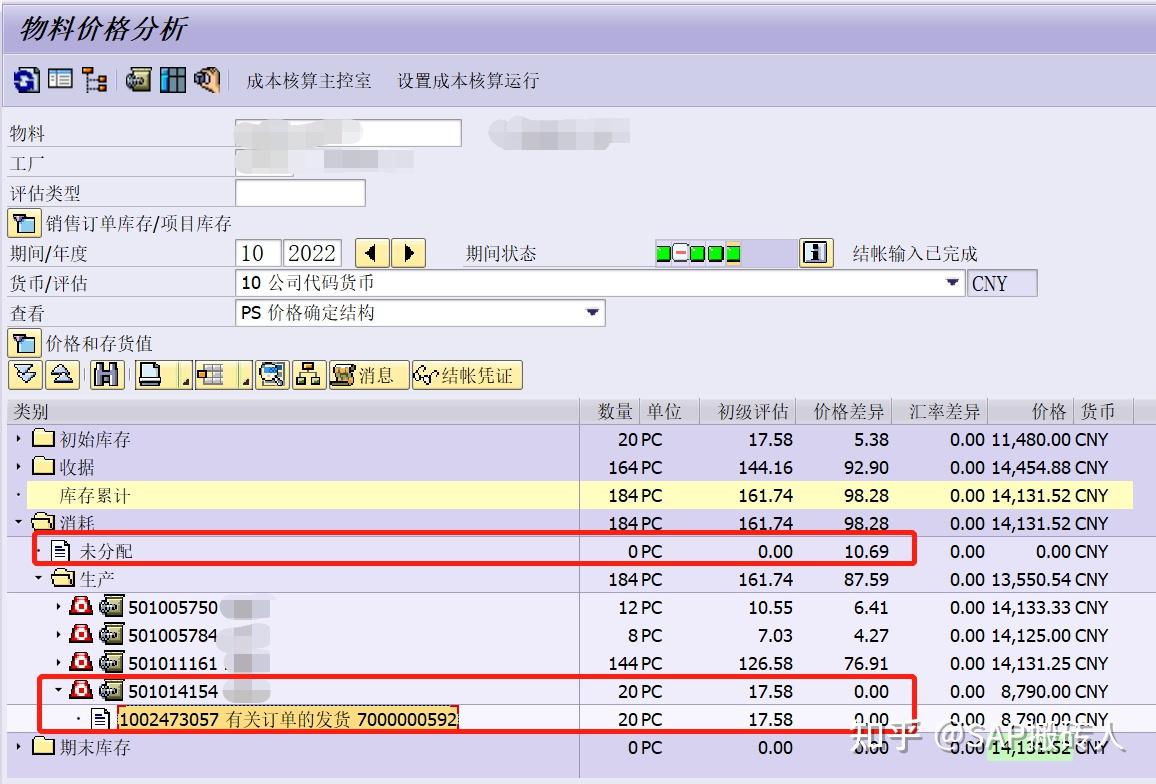Select the hierarchy structure icon in the top toolbar
The height and width of the screenshot is (784, 1156).
pyautogui.click(x=95, y=80)
